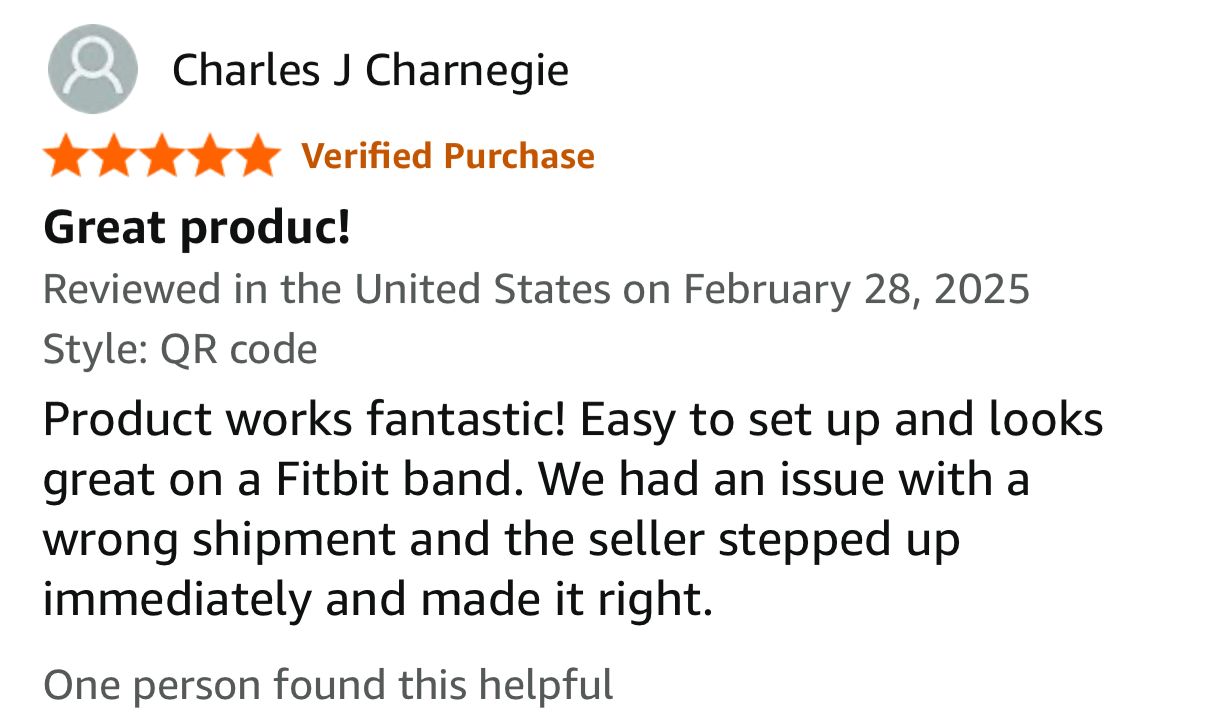1206x724 pixels.
Task: Click the "Reviewed in the United States" text
Action: click(327, 290)
